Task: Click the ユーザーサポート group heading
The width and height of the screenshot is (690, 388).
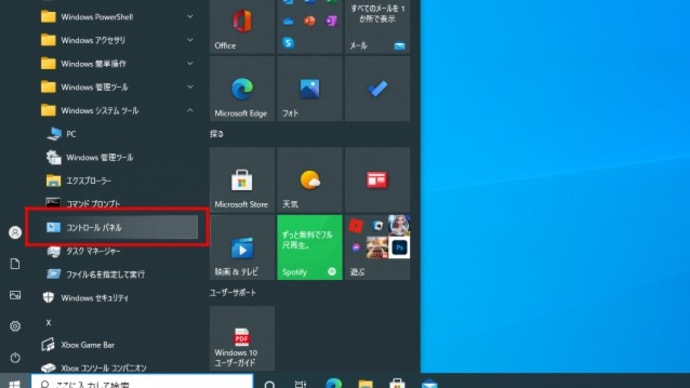Action: [232, 293]
